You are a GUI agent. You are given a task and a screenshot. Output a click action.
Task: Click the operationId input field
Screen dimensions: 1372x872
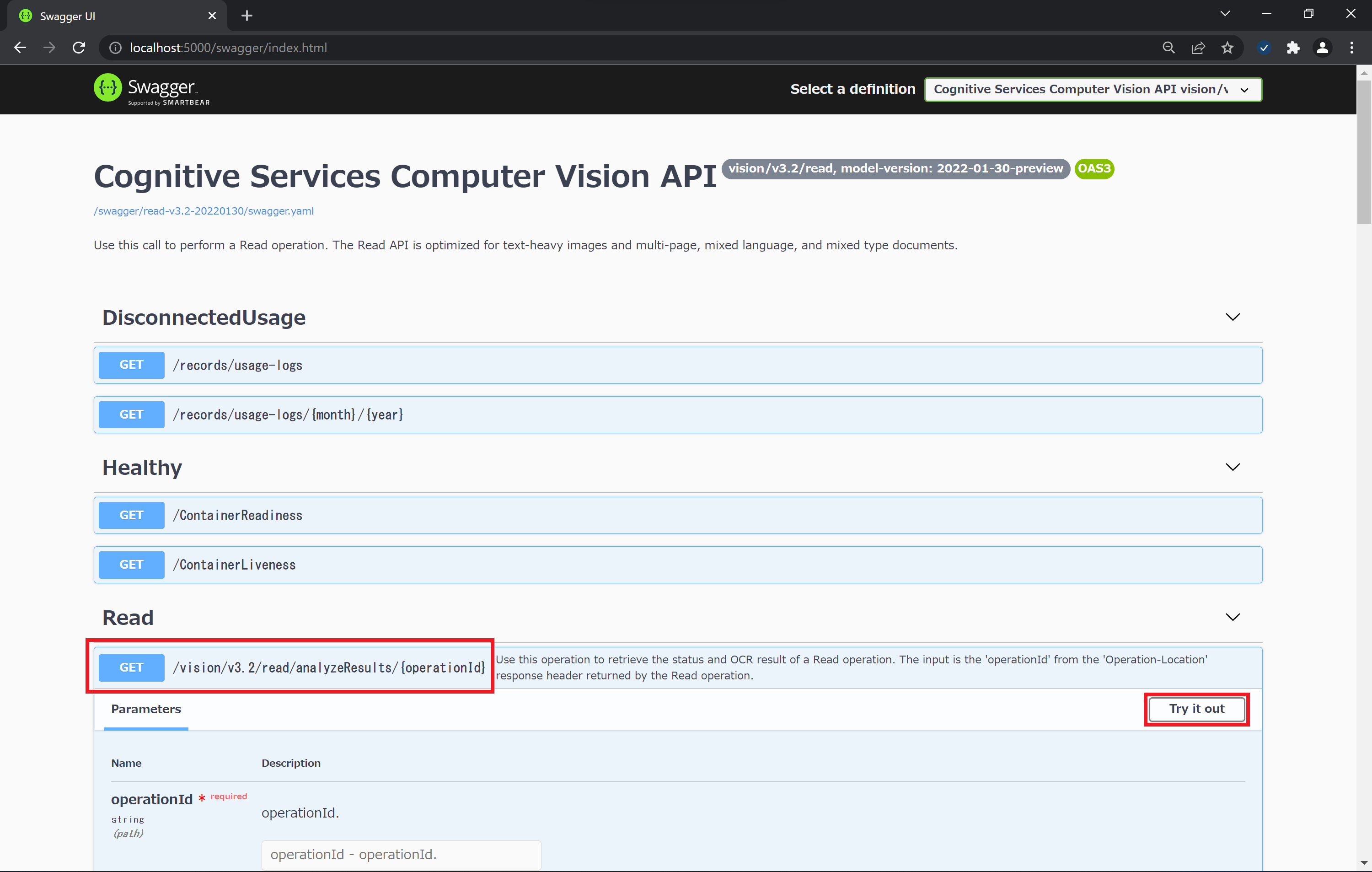[x=401, y=854]
